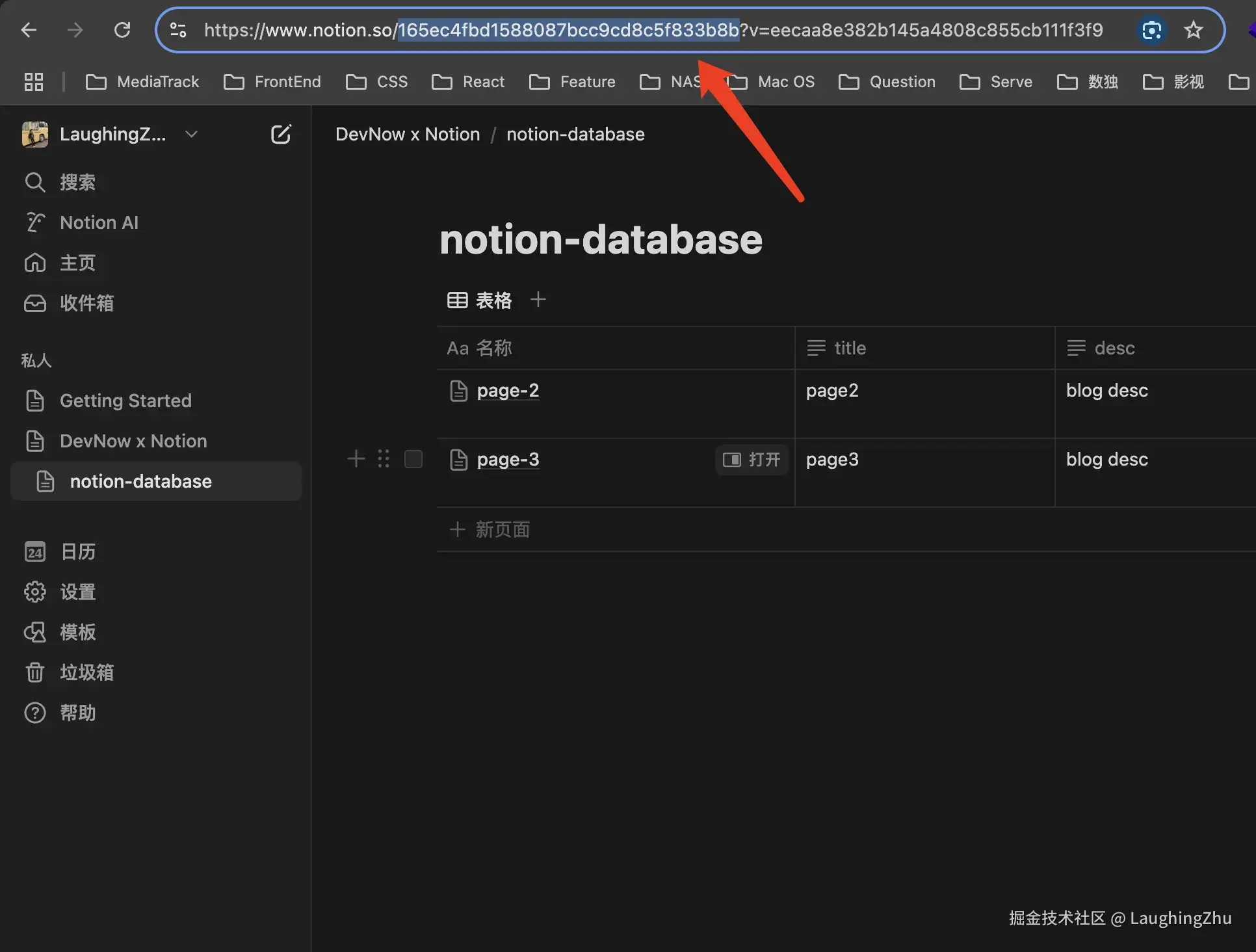
Task: Open Notion AI from sidebar
Action: click(99, 222)
